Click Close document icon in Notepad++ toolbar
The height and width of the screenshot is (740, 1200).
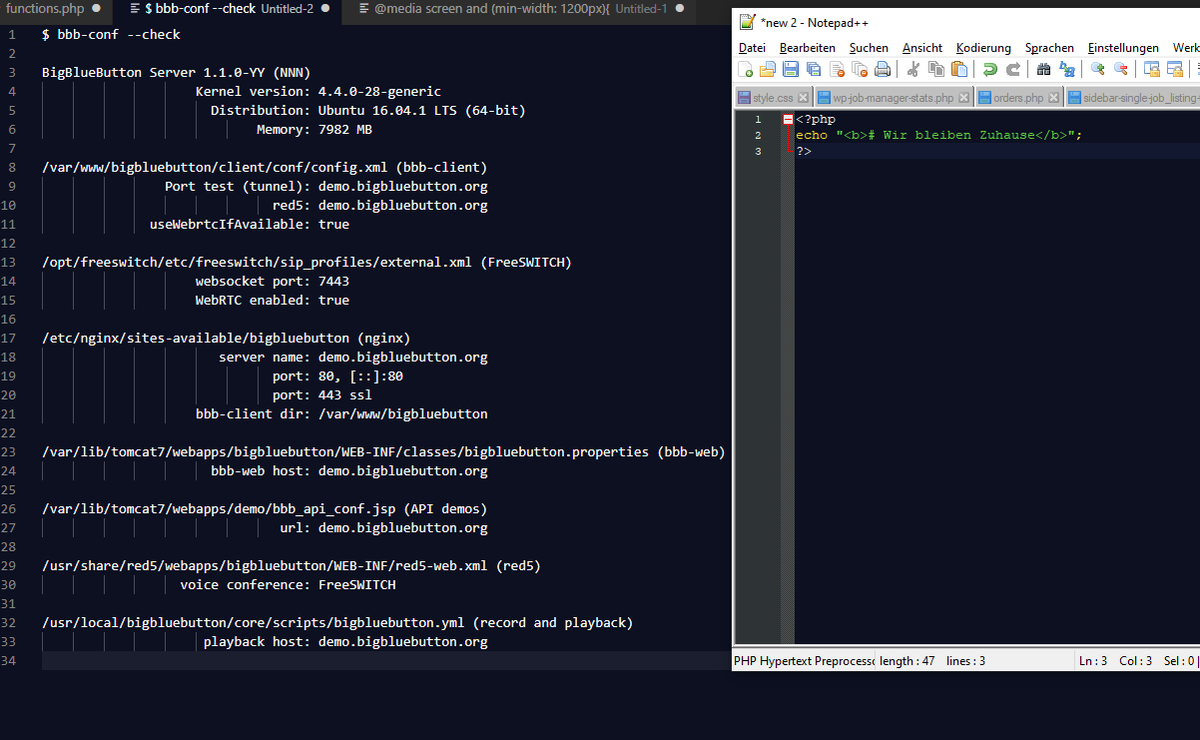(837, 69)
